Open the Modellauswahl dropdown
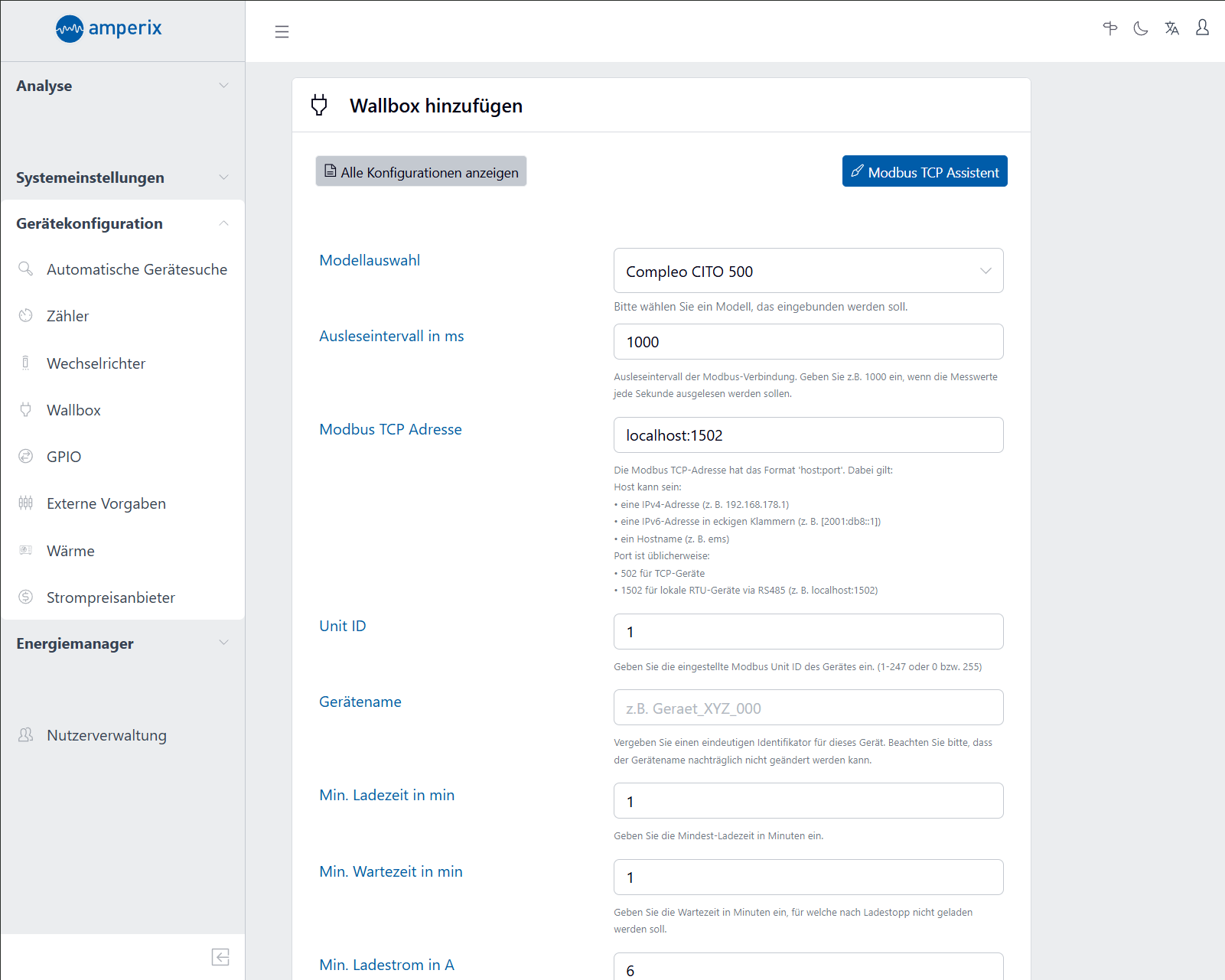Screen dimensions: 1225x980 808,271
